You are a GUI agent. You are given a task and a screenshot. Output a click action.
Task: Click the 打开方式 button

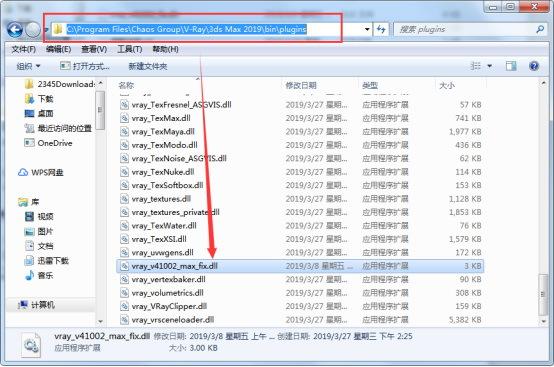[x=85, y=66]
